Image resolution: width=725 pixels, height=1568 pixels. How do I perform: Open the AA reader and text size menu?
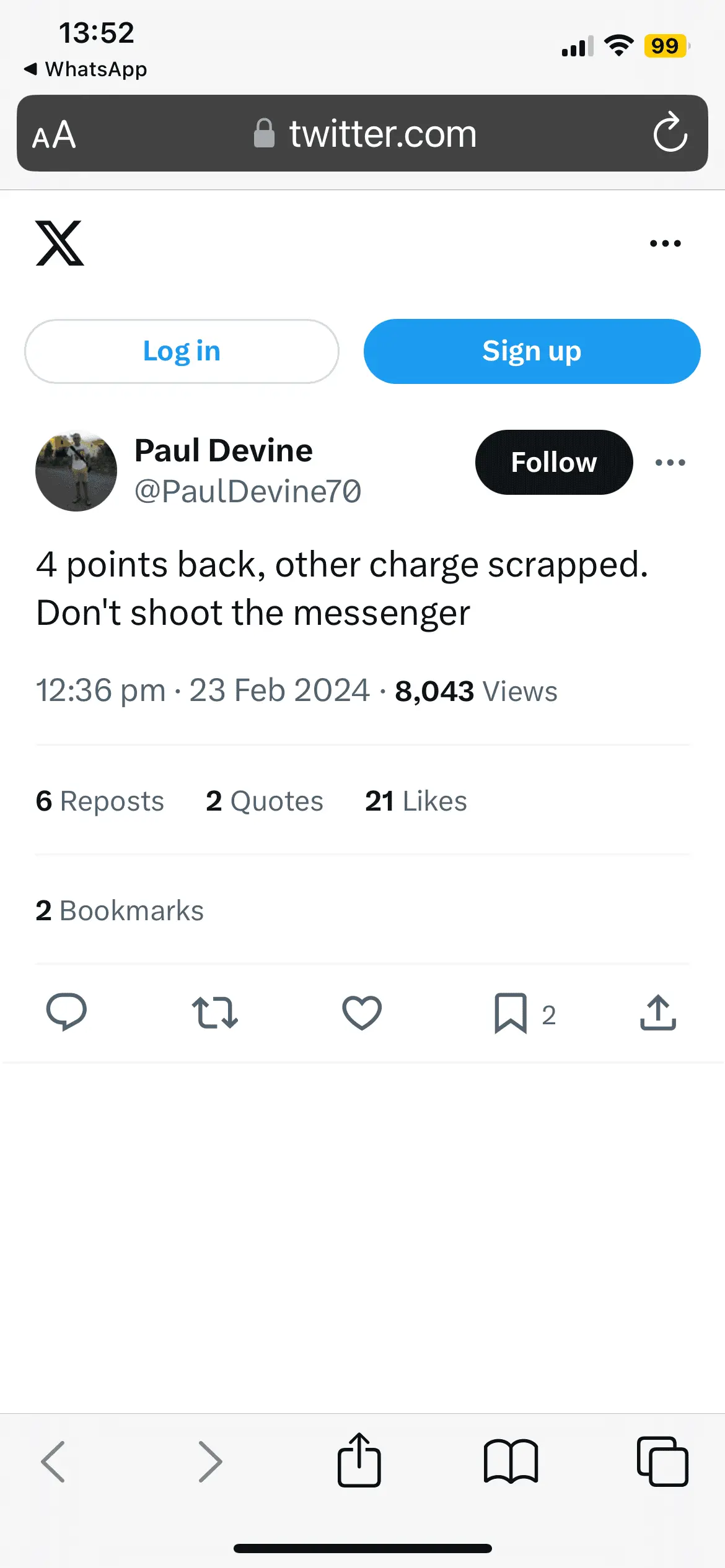tap(55, 134)
